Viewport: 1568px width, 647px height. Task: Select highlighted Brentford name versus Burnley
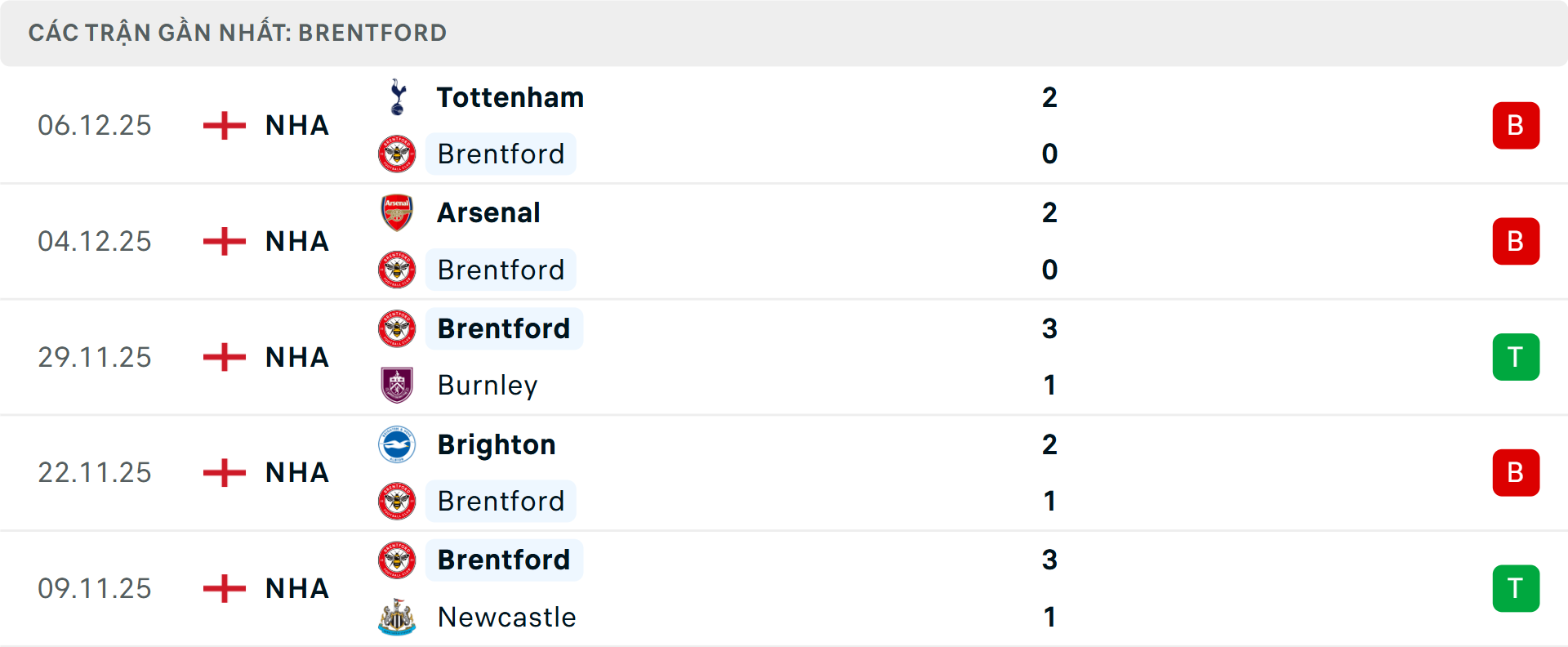tap(504, 328)
